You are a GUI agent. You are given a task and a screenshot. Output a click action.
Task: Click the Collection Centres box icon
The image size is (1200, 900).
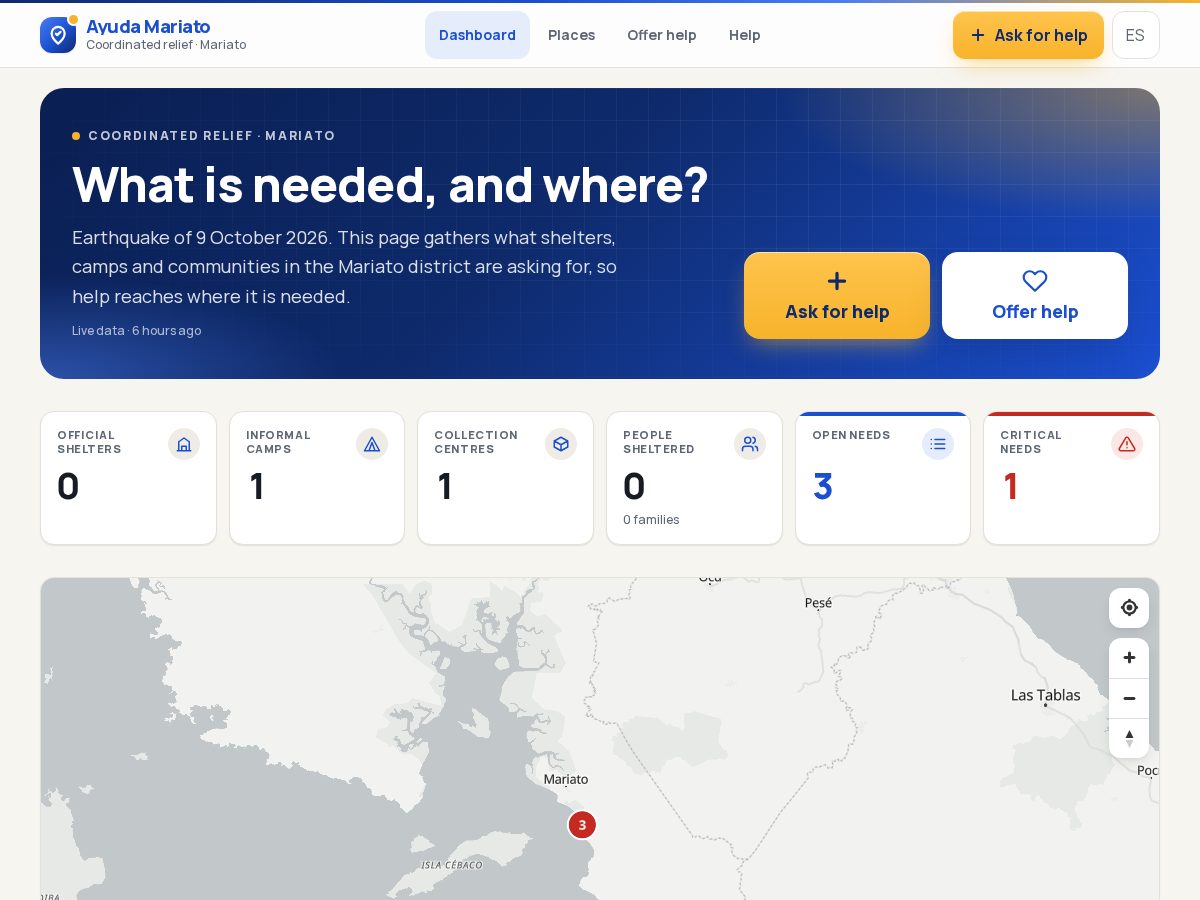click(x=561, y=444)
